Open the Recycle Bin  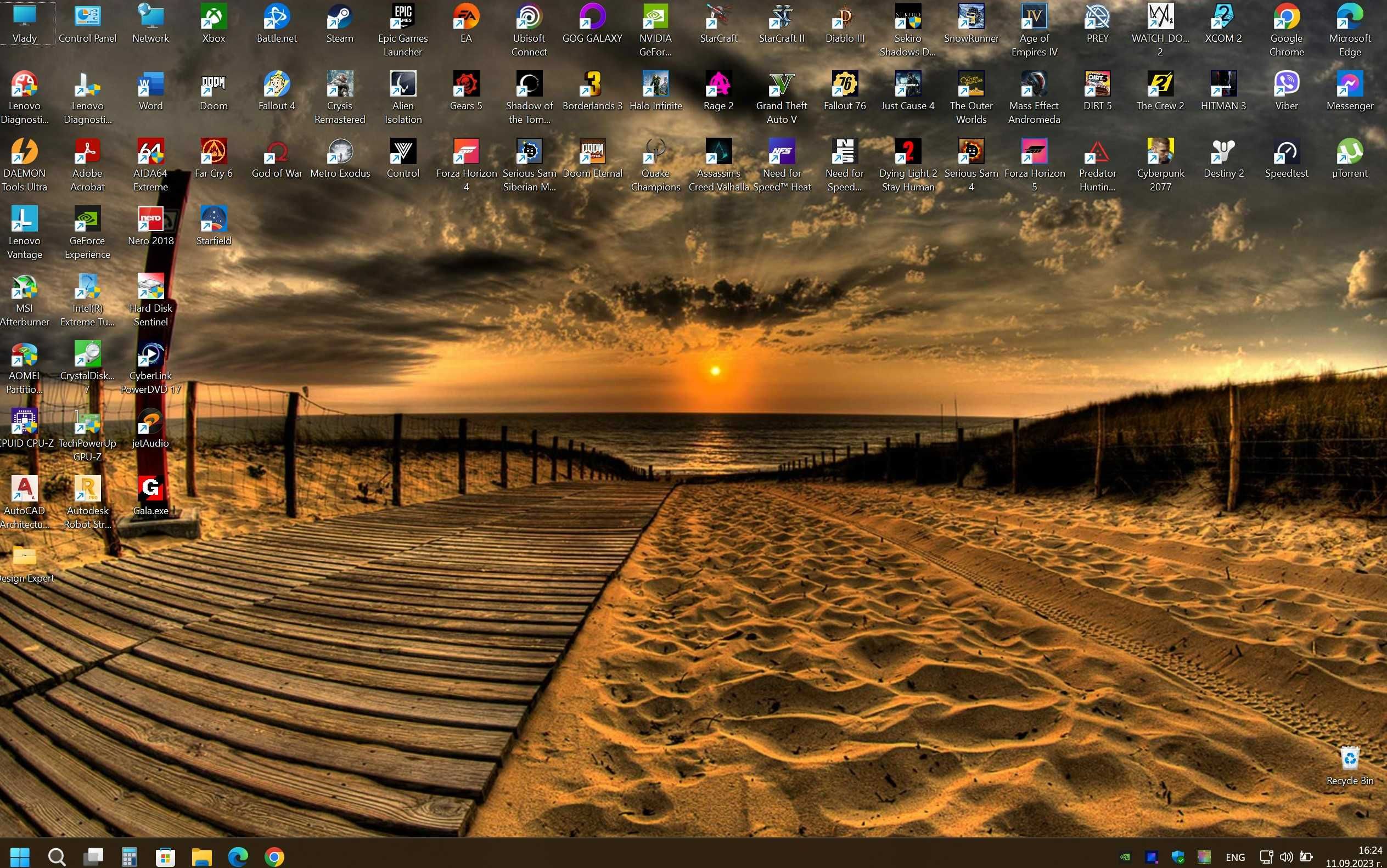(1350, 766)
